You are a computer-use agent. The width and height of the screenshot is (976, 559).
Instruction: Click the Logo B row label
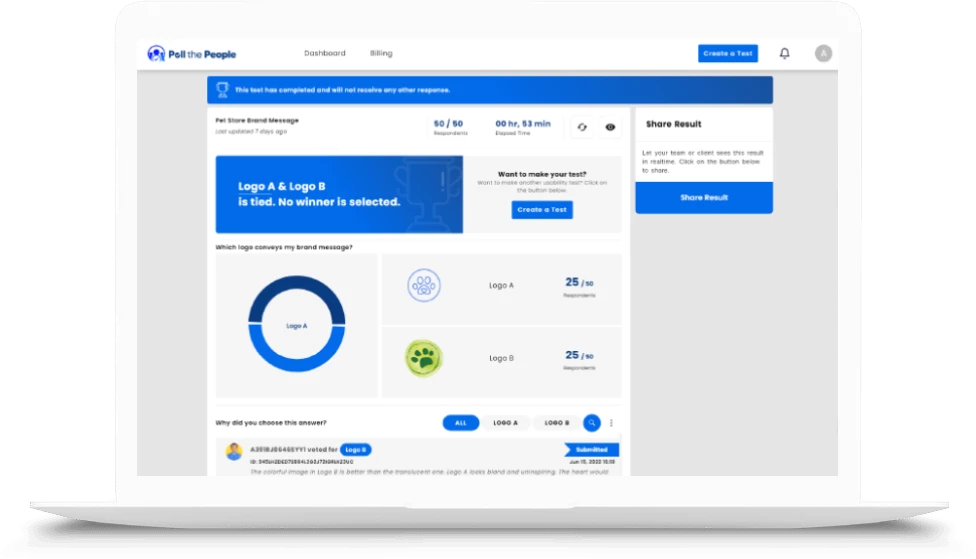501,358
